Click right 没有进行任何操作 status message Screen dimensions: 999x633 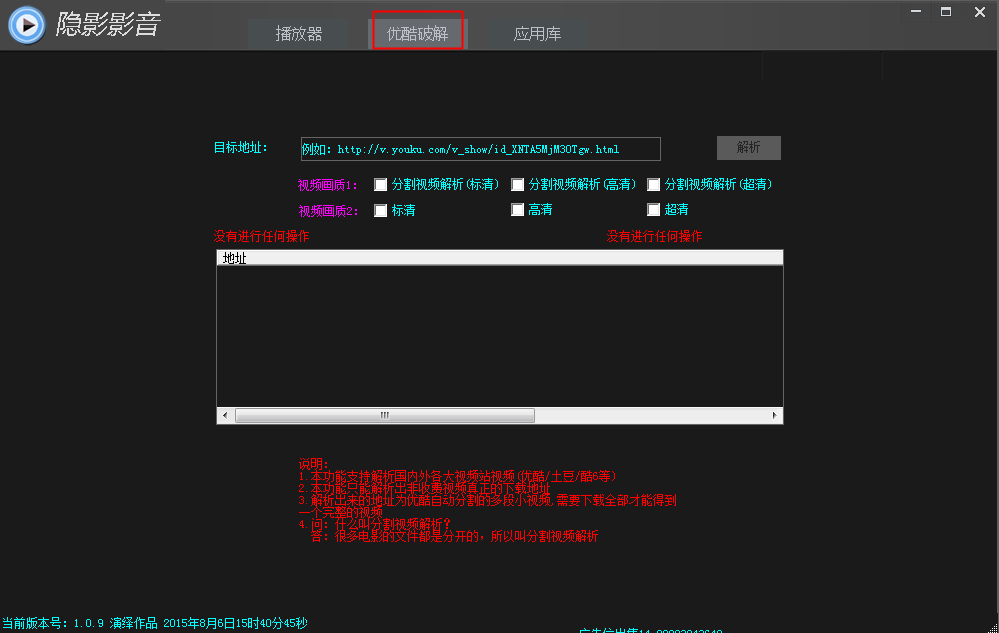pyautogui.click(x=654, y=236)
